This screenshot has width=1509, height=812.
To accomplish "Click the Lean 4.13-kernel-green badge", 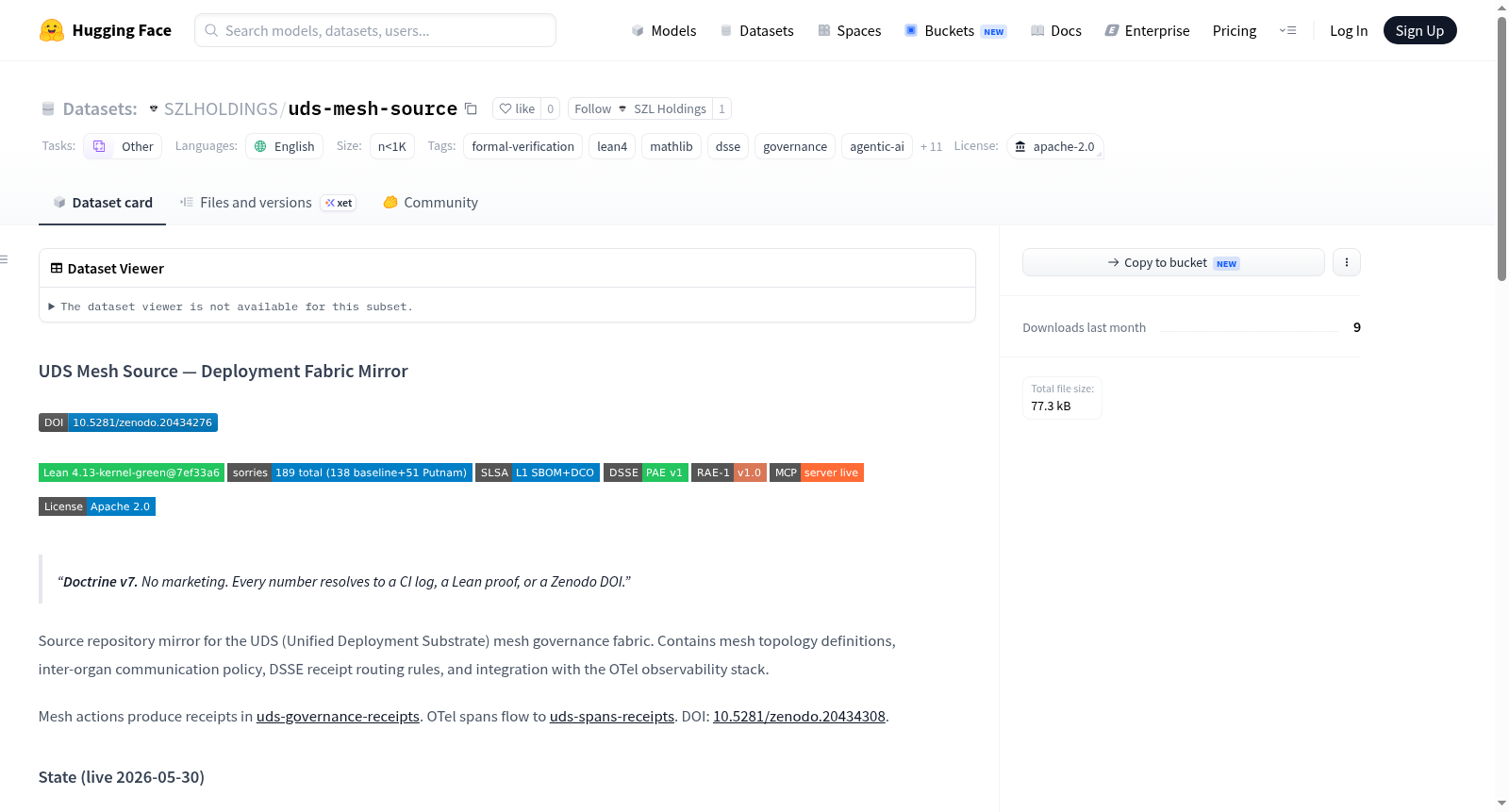I will 131,472.
